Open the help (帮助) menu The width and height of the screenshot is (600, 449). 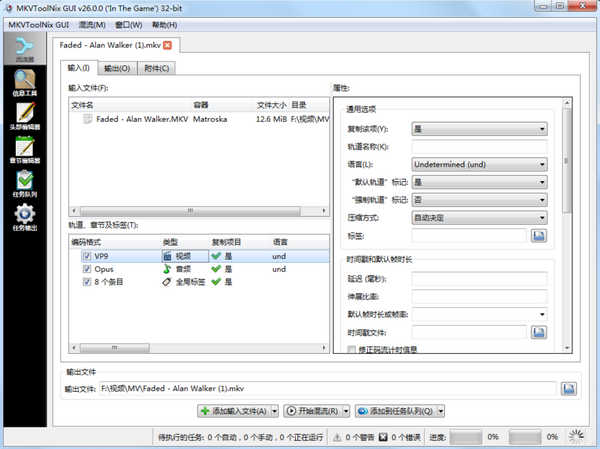[x=165, y=25]
